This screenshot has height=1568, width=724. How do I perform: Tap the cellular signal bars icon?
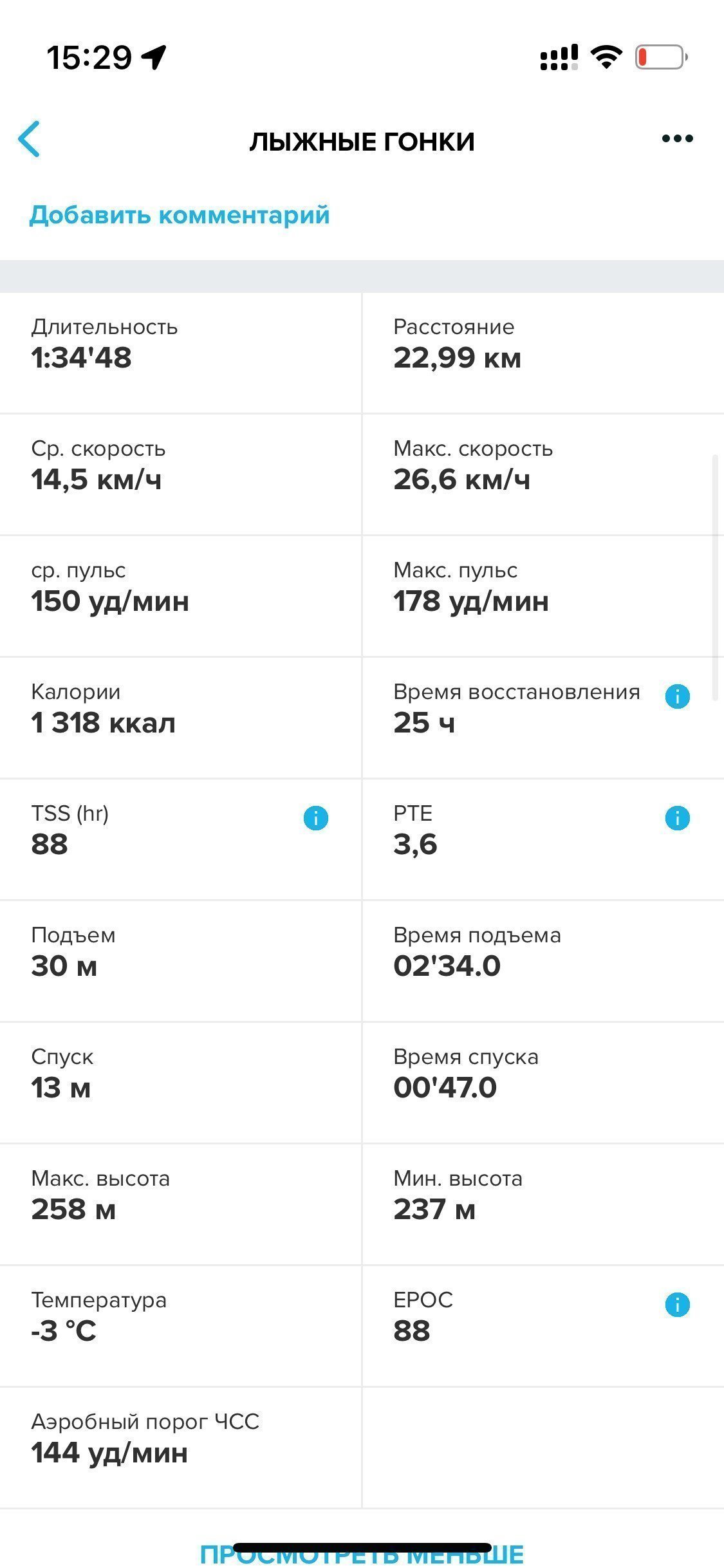pyautogui.click(x=559, y=57)
